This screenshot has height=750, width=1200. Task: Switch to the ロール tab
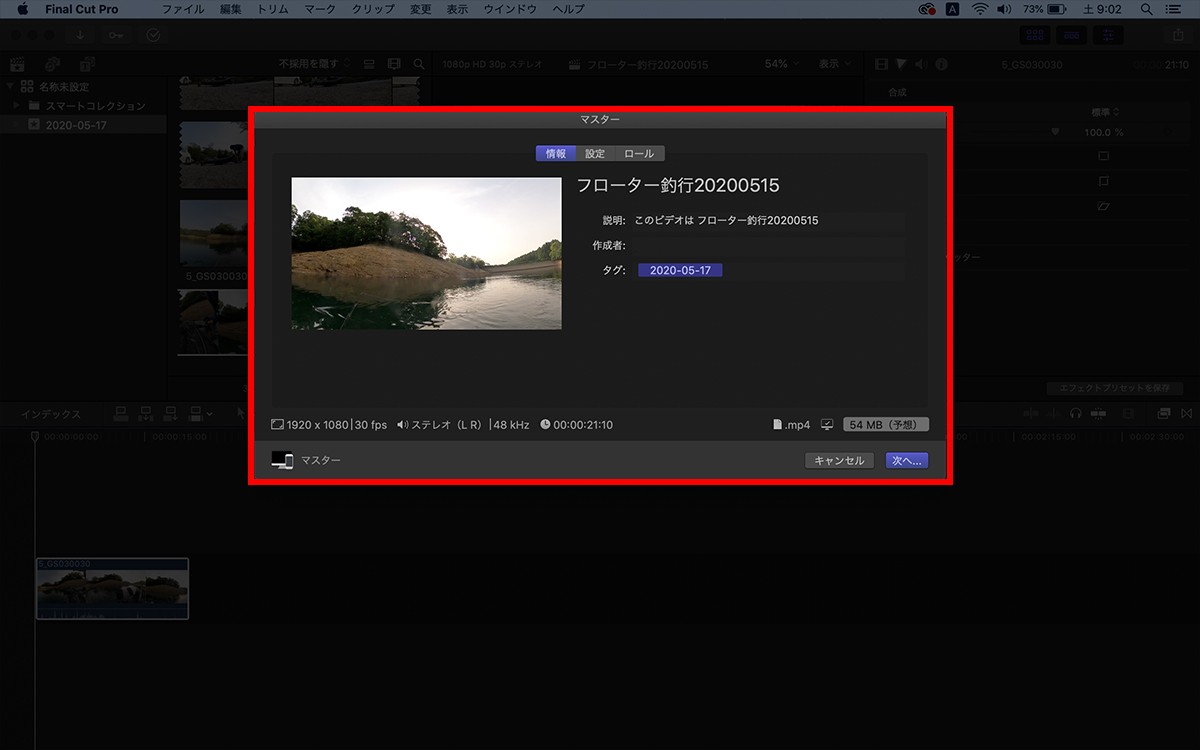tap(639, 154)
